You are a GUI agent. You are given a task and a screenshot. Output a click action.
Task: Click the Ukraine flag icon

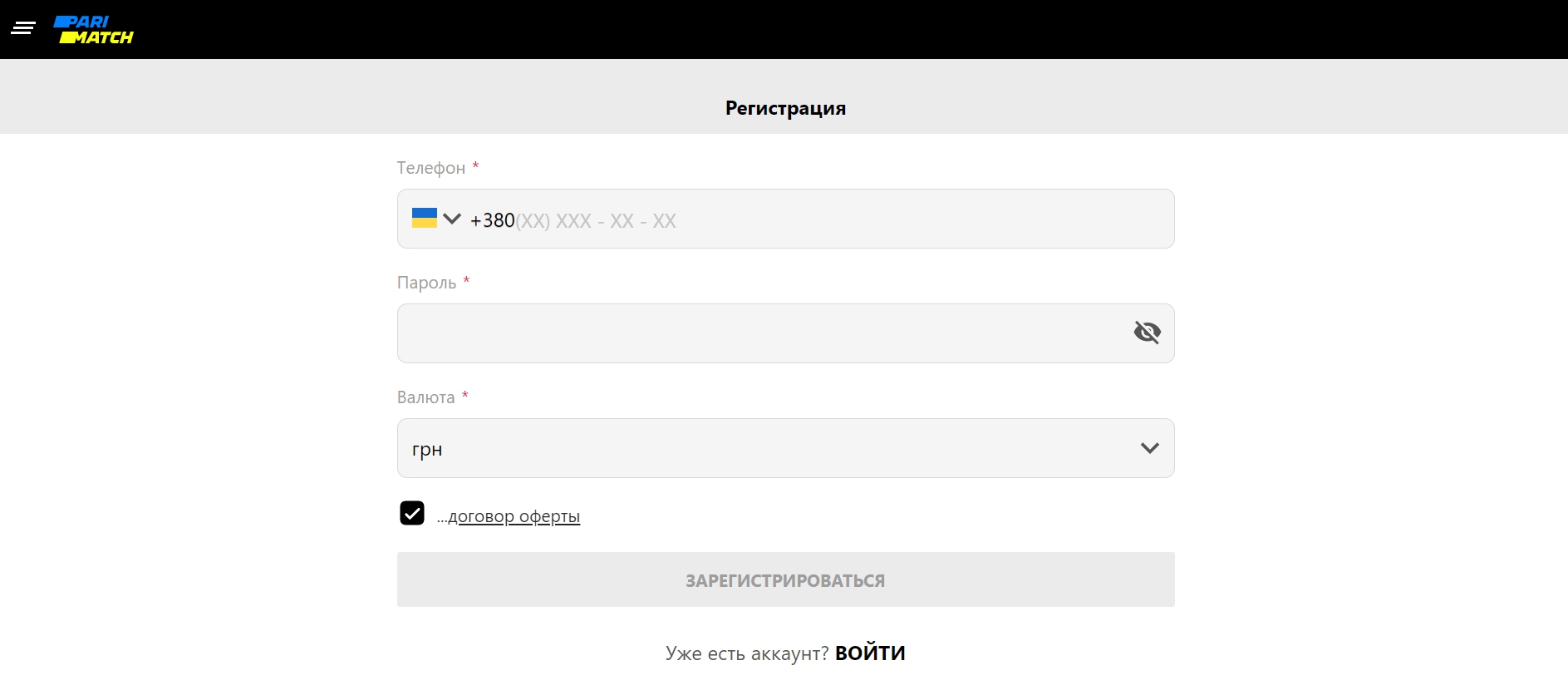pos(425,218)
